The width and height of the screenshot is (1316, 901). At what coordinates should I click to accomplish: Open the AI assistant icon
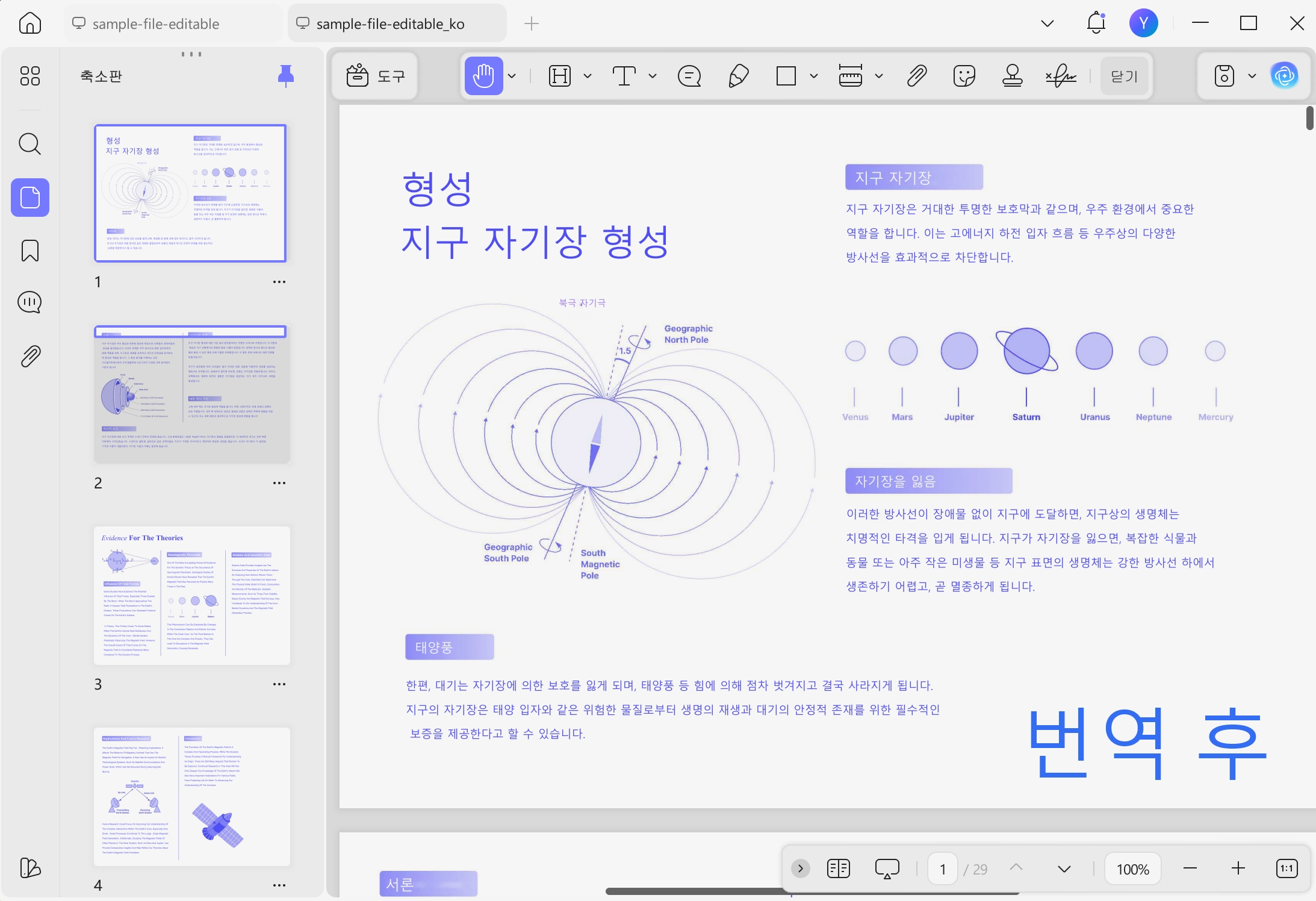(x=1284, y=76)
